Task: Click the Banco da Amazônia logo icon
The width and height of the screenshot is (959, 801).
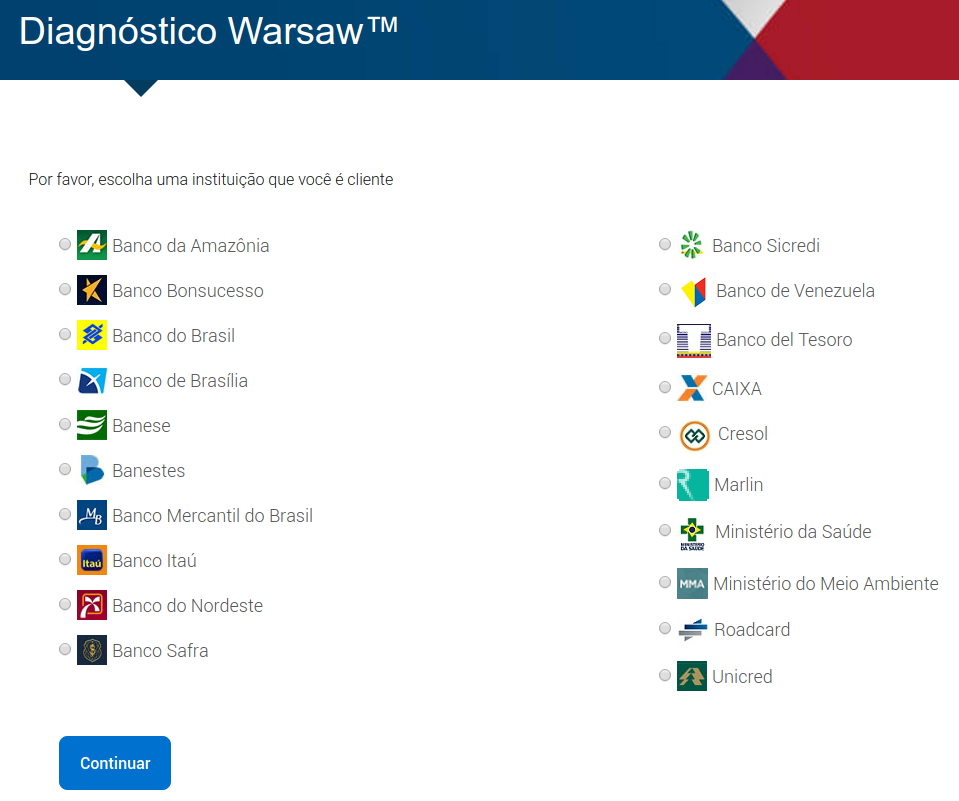Action: (x=92, y=245)
